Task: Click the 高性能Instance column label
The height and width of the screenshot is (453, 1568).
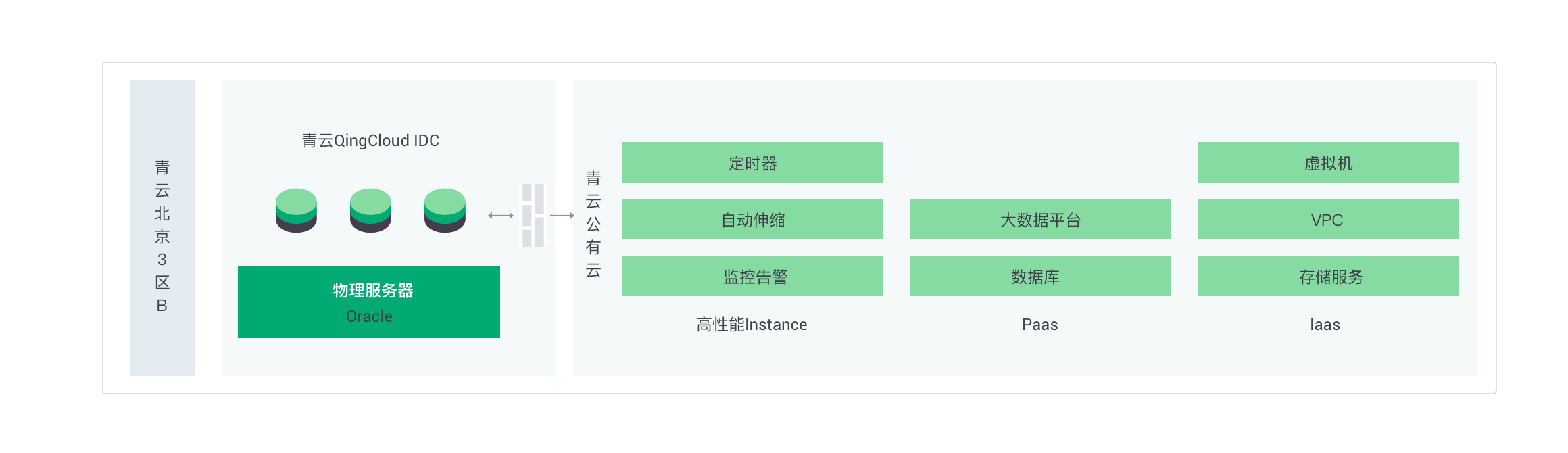Action: (x=752, y=325)
